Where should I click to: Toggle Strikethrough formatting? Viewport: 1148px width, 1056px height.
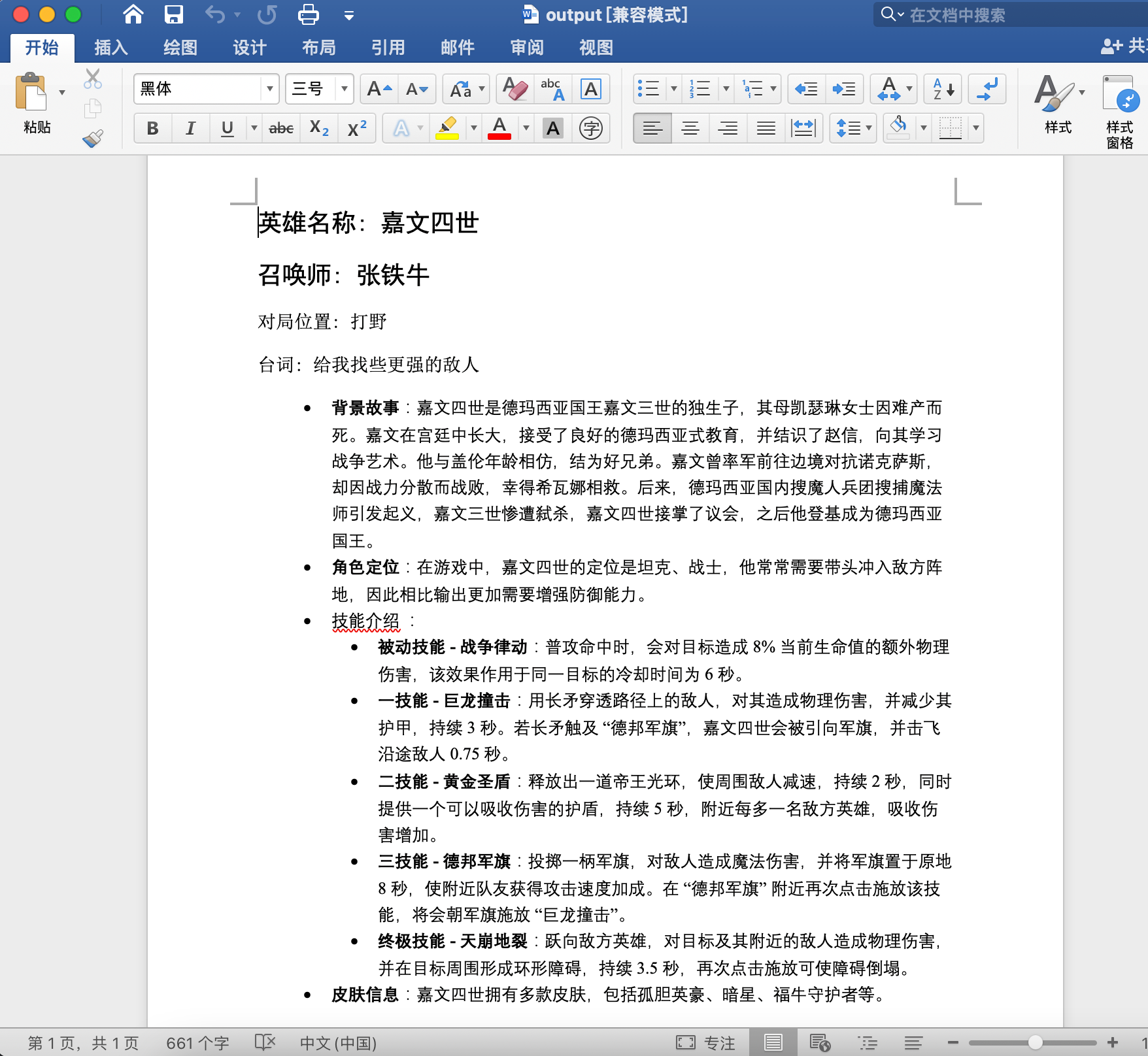click(x=281, y=128)
